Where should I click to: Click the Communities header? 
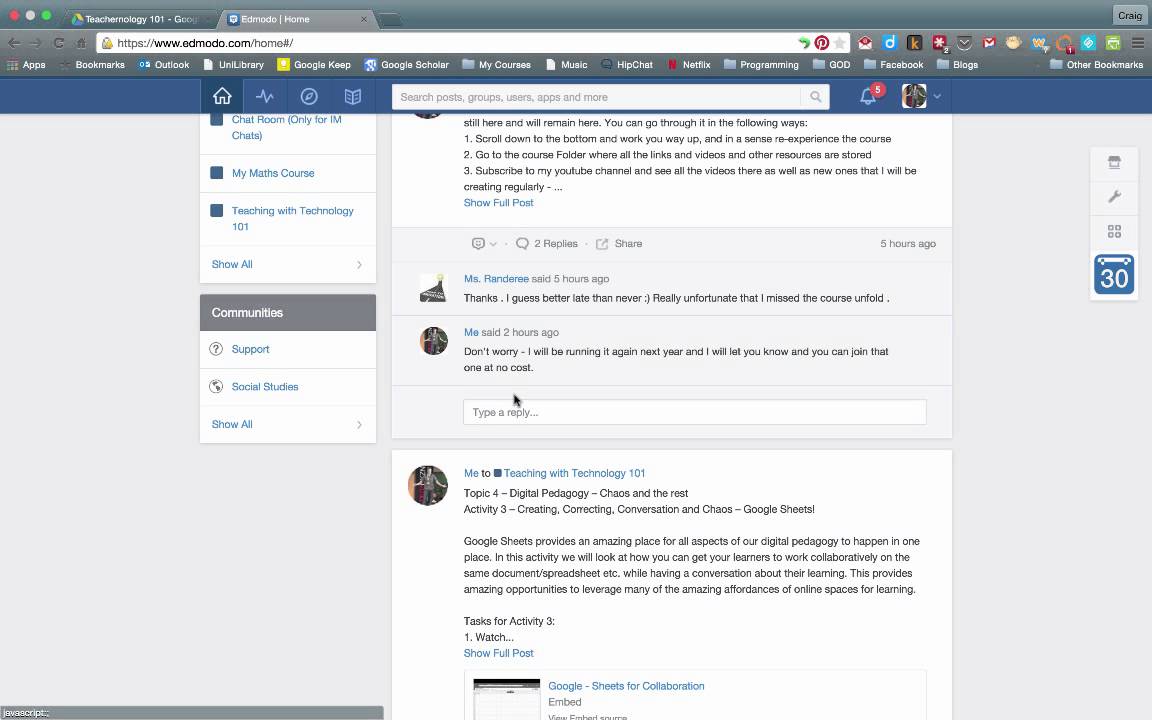[x=287, y=313]
